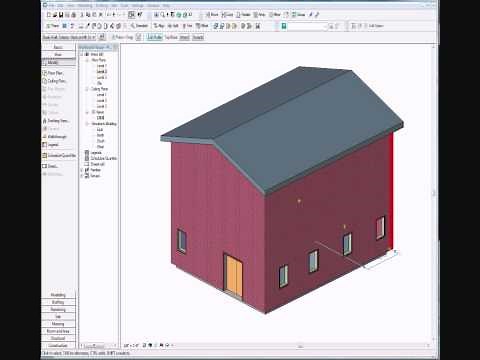Select Site under Floor Plans
Screen dimensions: 480x360
(x=100, y=83)
